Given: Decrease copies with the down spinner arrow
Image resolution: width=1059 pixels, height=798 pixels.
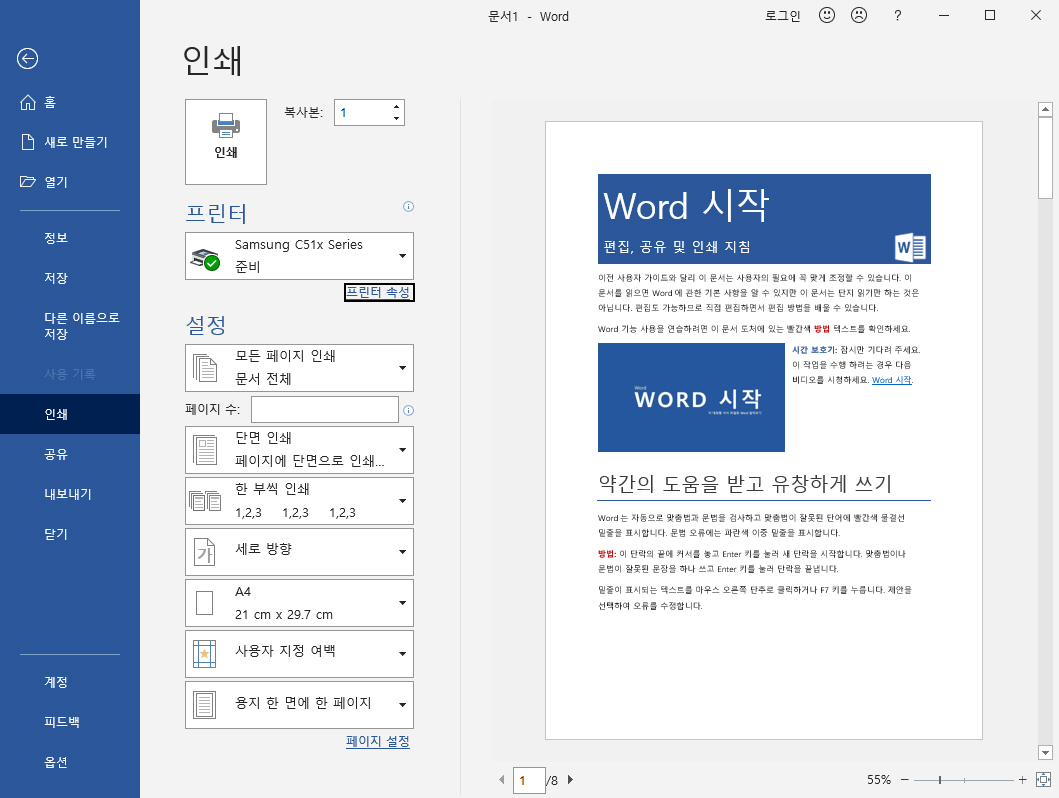Looking at the screenshot, I should click(x=396, y=119).
